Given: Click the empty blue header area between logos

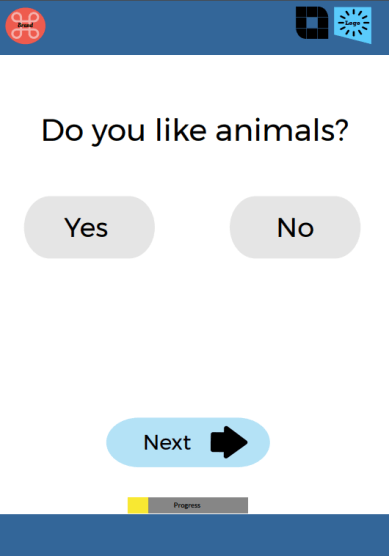Looking at the screenshot, I should click(170, 27).
